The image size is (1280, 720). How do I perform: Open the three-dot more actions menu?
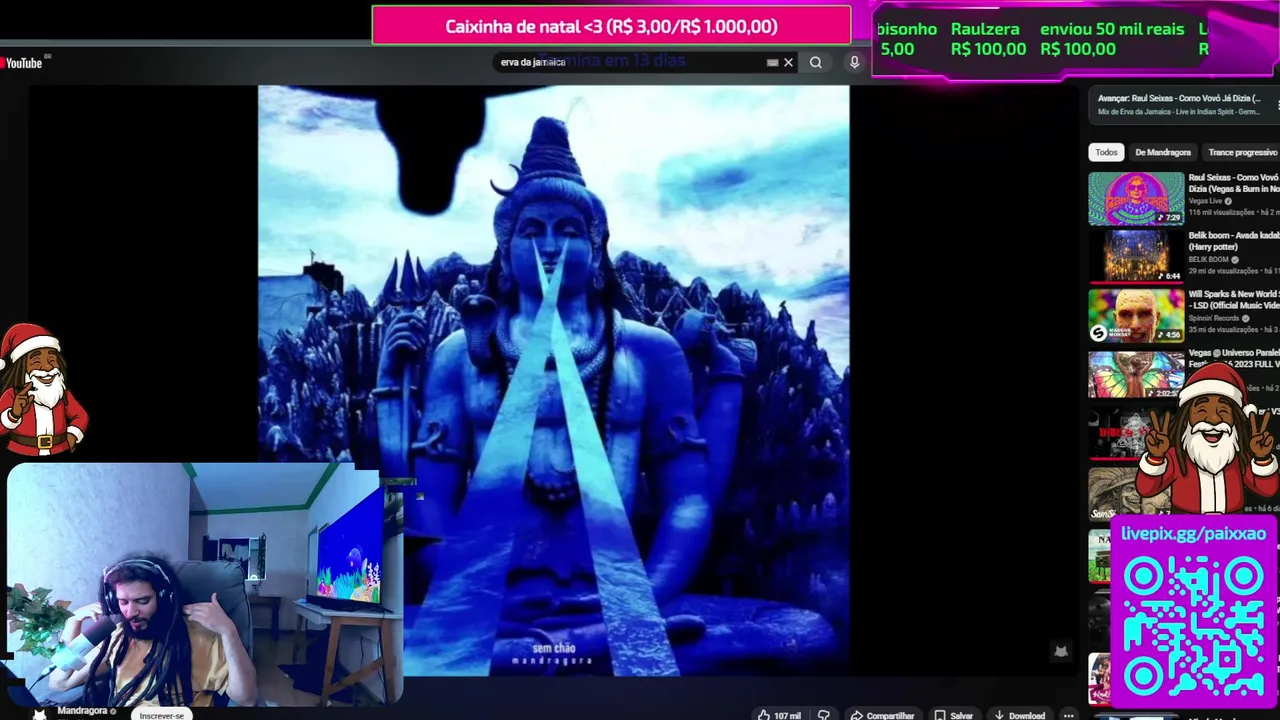click(x=1068, y=715)
